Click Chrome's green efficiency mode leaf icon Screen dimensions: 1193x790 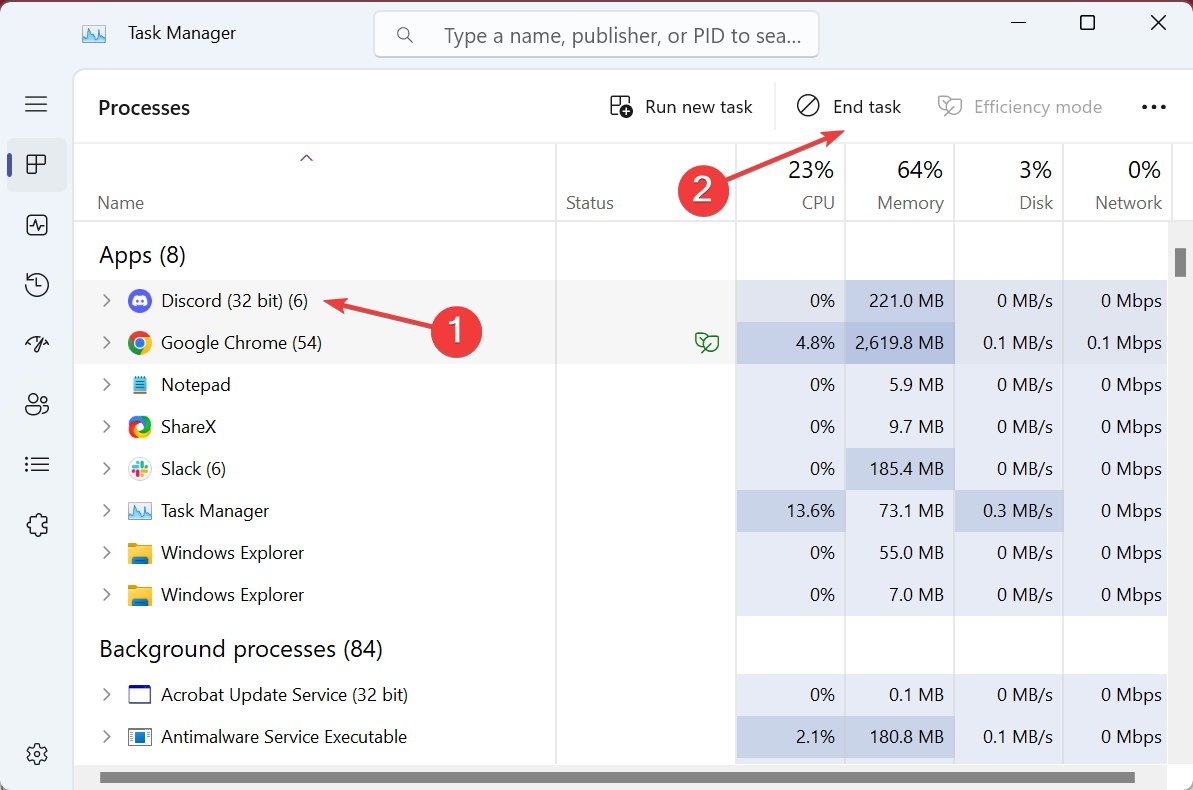tap(707, 342)
